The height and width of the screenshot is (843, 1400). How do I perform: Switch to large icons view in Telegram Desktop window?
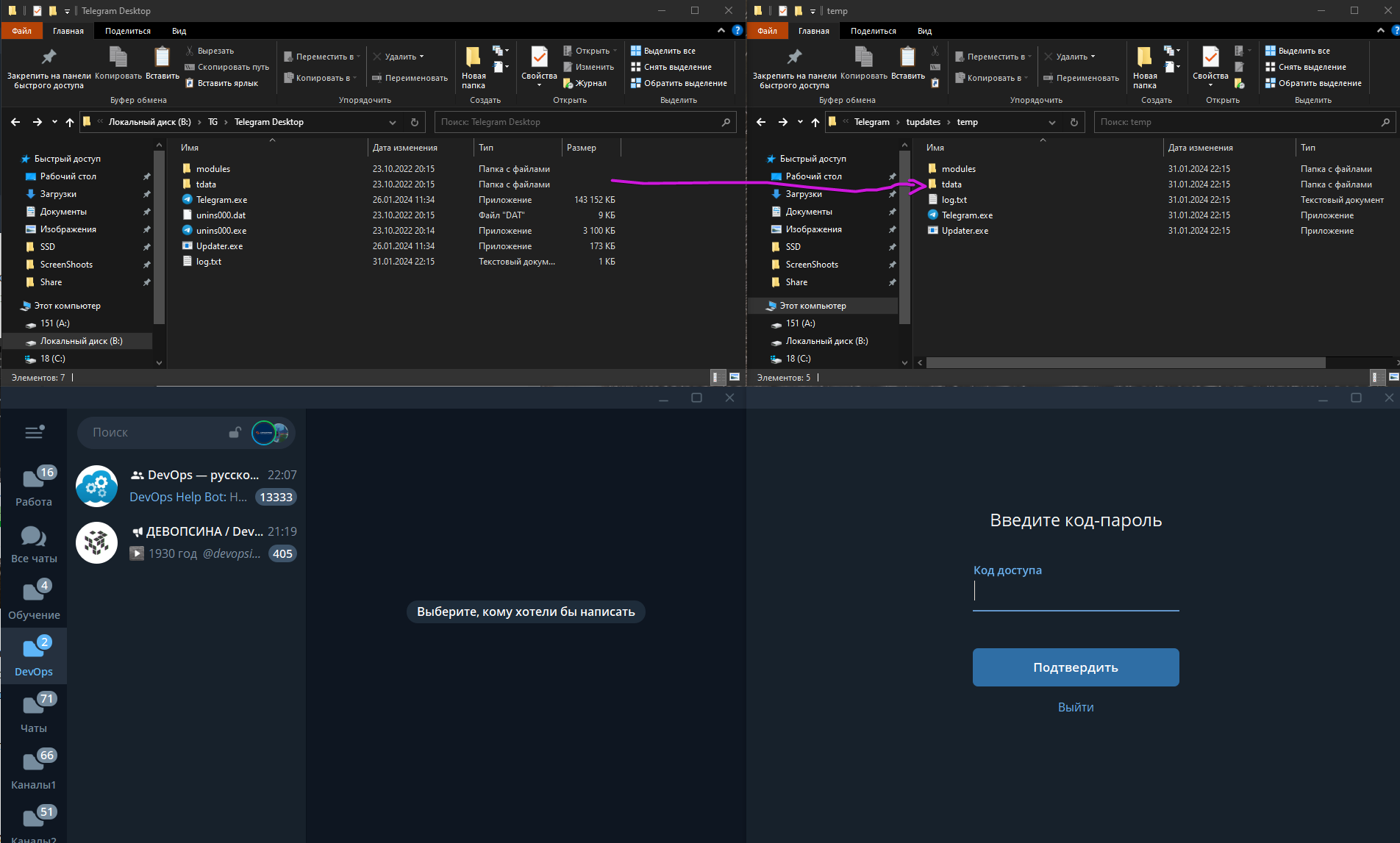click(x=734, y=377)
